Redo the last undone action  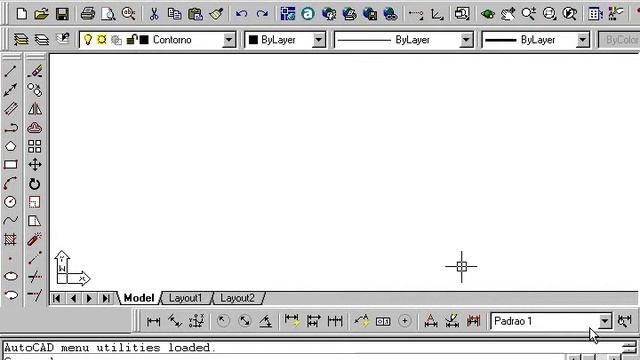tap(262, 14)
